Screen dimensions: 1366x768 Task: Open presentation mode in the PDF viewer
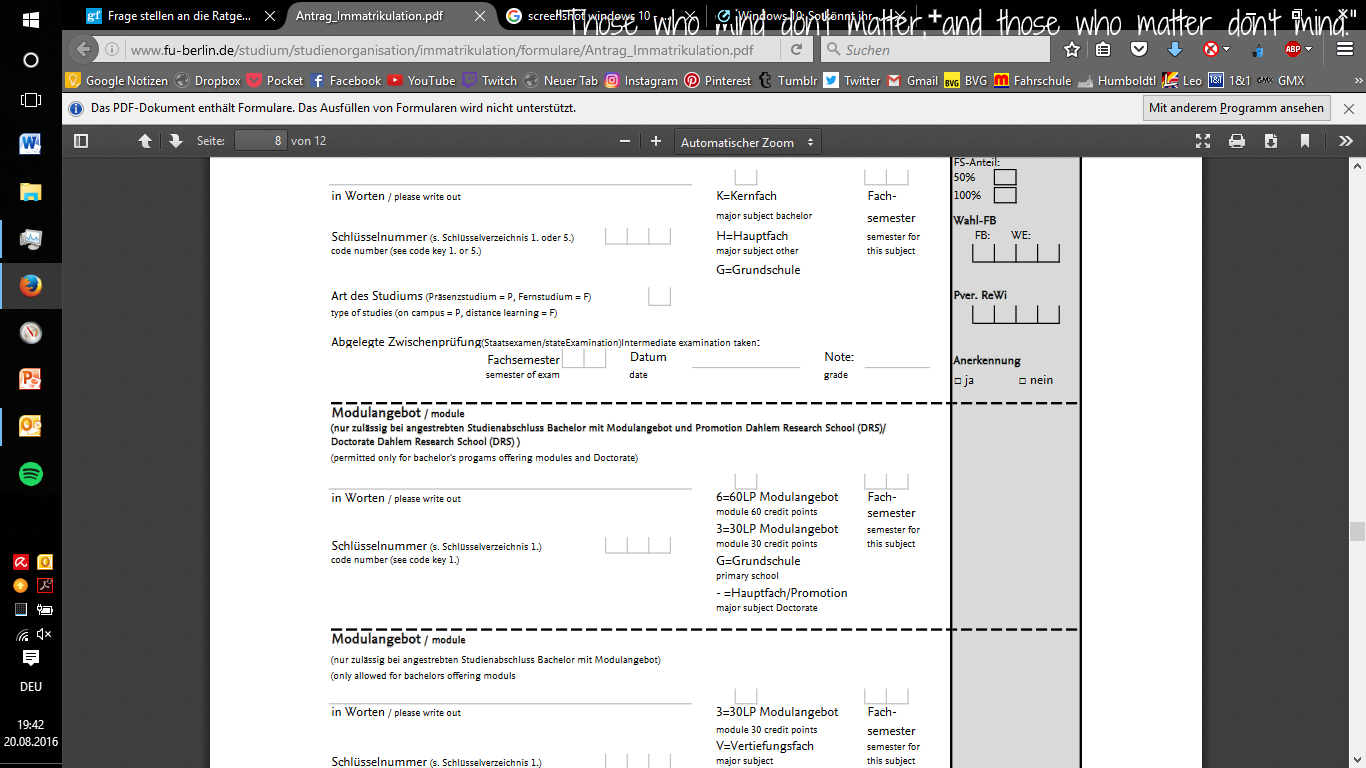pos(1202,141)
